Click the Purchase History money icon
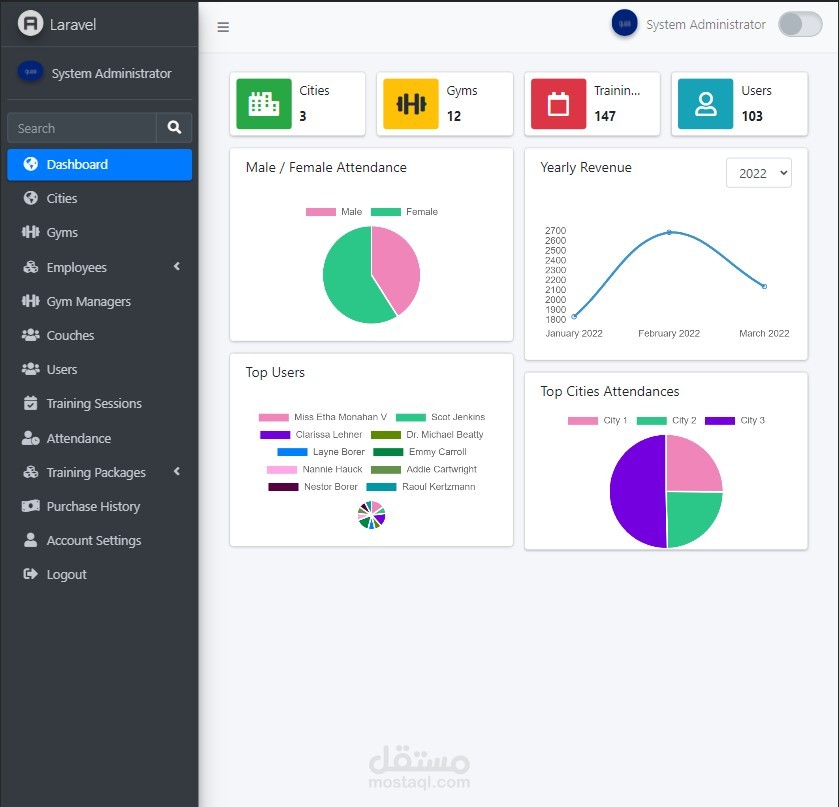The width and height of the screenshot is (839, 807). (30, 506)
